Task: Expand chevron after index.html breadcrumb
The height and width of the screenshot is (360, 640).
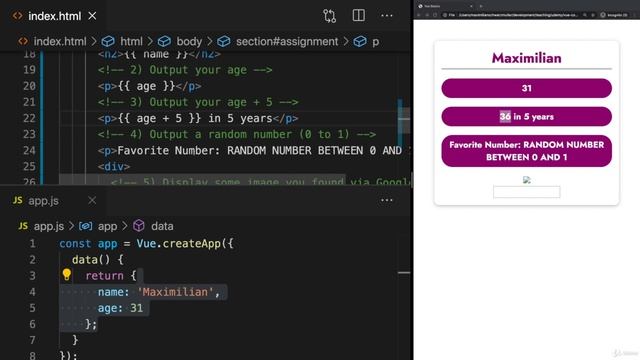Action: pyautogui.click(x=94, y=42)
